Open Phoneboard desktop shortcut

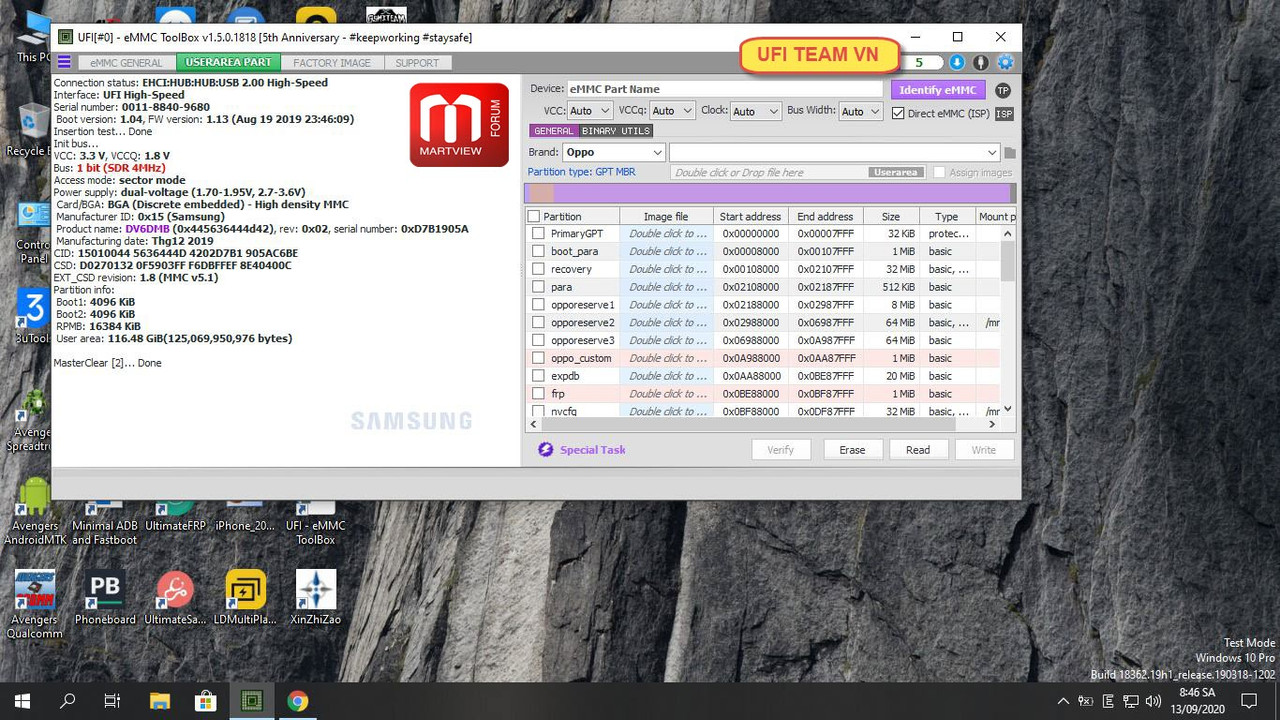(105, 598)
